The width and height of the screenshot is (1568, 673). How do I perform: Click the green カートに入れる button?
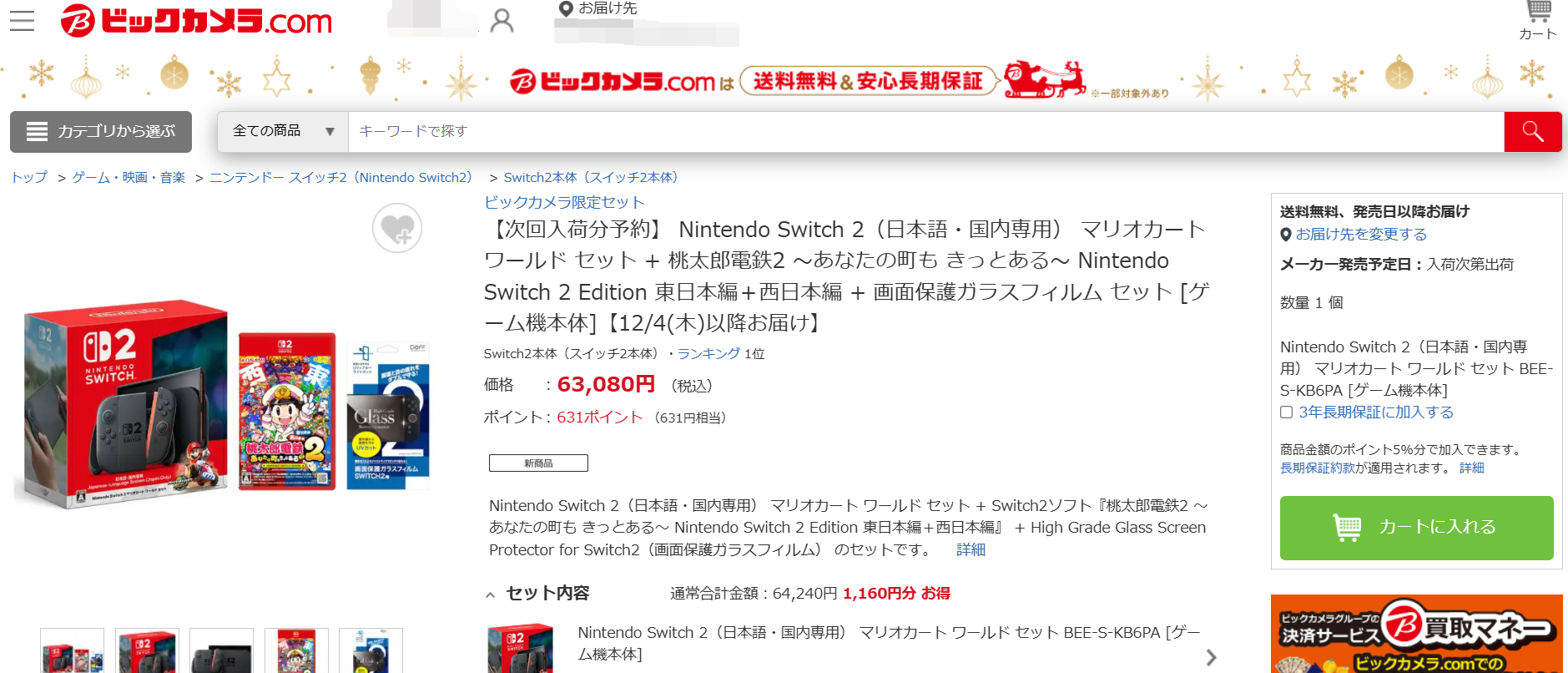tap(1416, 528)
